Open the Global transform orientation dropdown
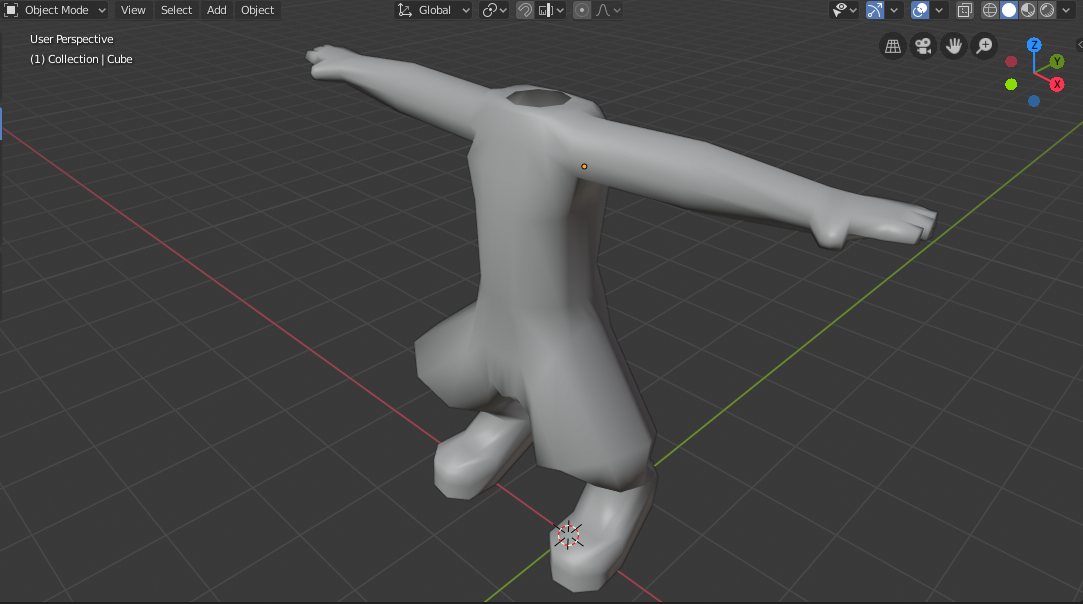This screenshot has height=604, width=1083. (x=434, y=10)
